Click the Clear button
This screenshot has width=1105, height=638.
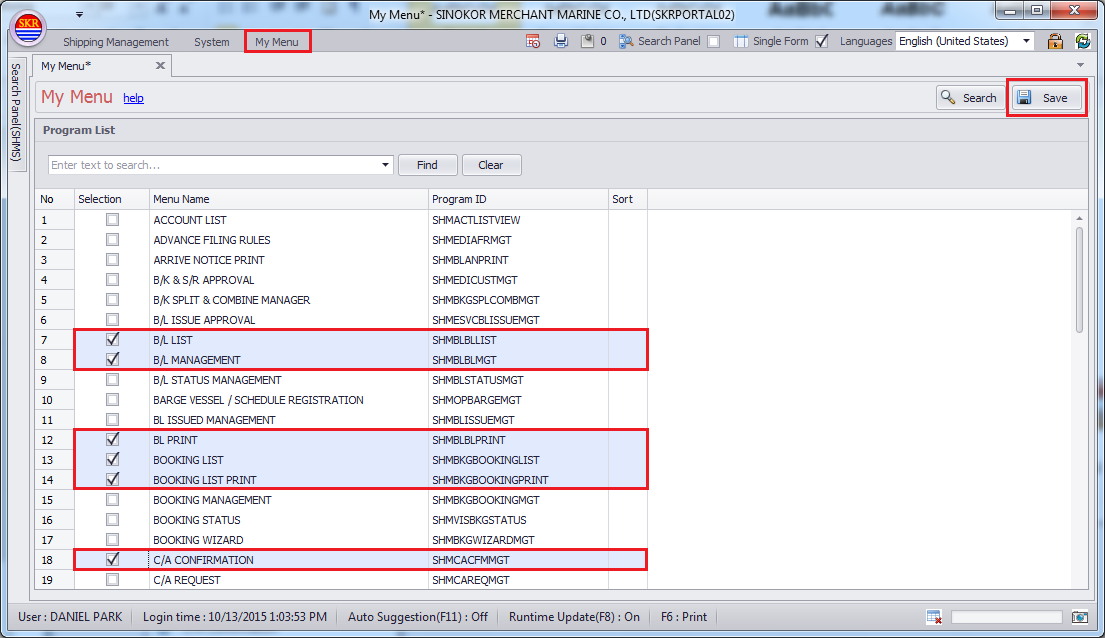[x=491, y=165]
